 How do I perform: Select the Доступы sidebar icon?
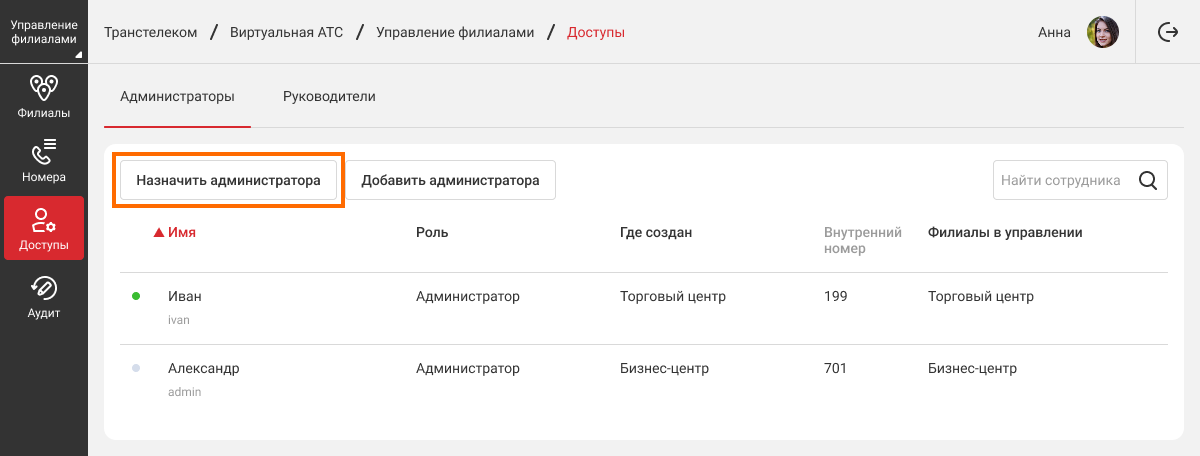point(44,228)
